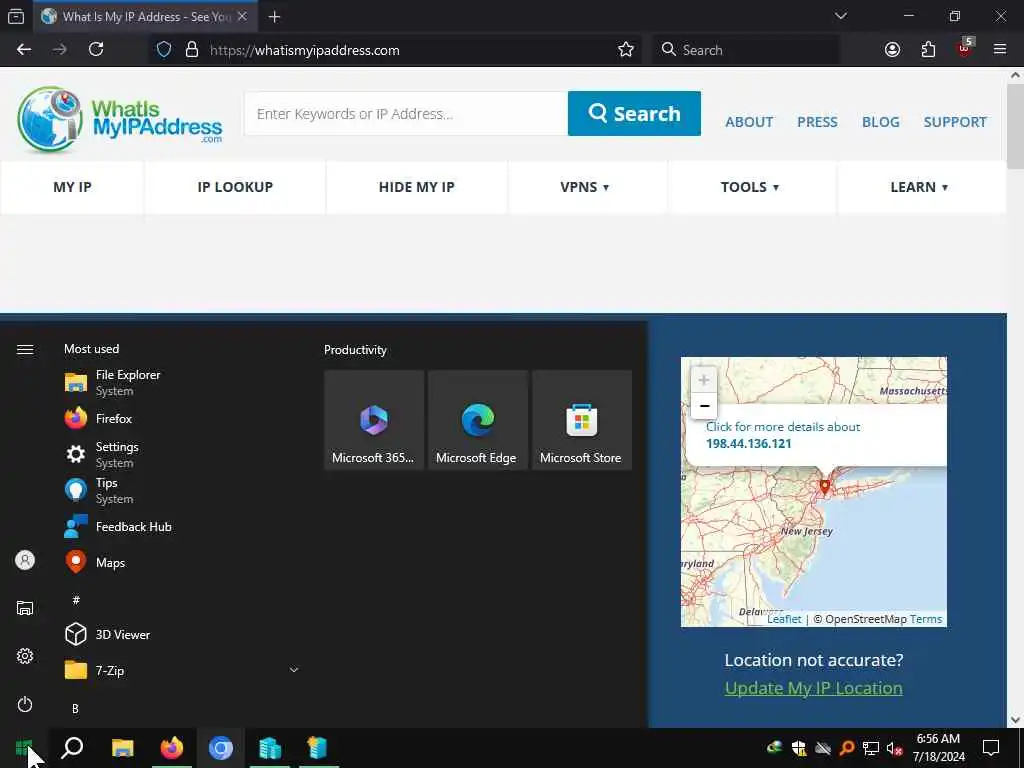Close the What Is My IP Address tab
Viewport: 1024px width, 768px height.
point(242,17)
